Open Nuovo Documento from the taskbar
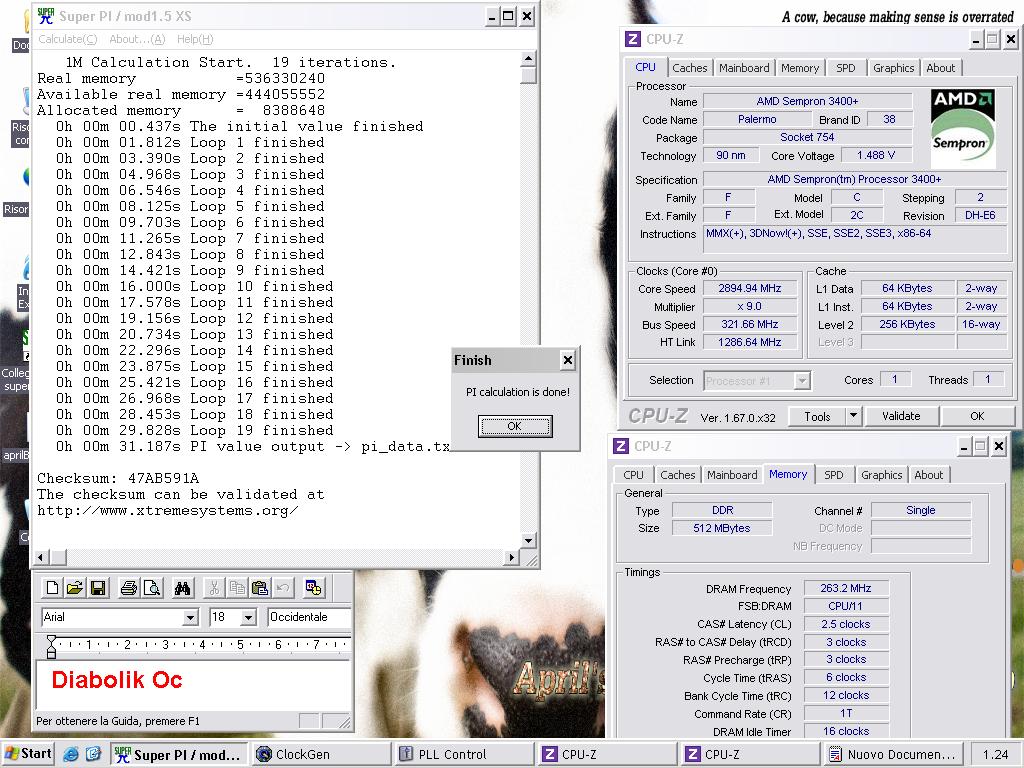Viewport: 1024px width, 768px height. coord(892,754)
